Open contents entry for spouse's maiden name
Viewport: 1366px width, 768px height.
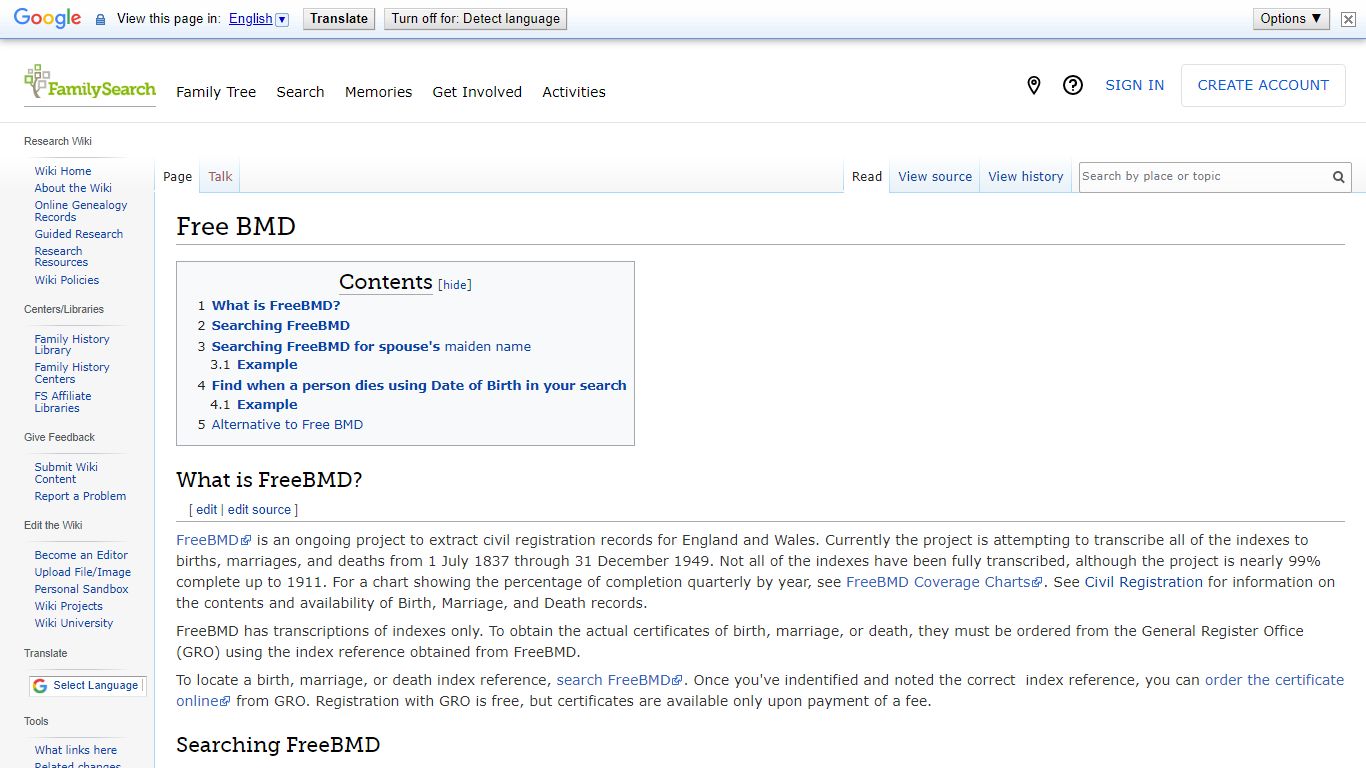click(x=371, y=347)
